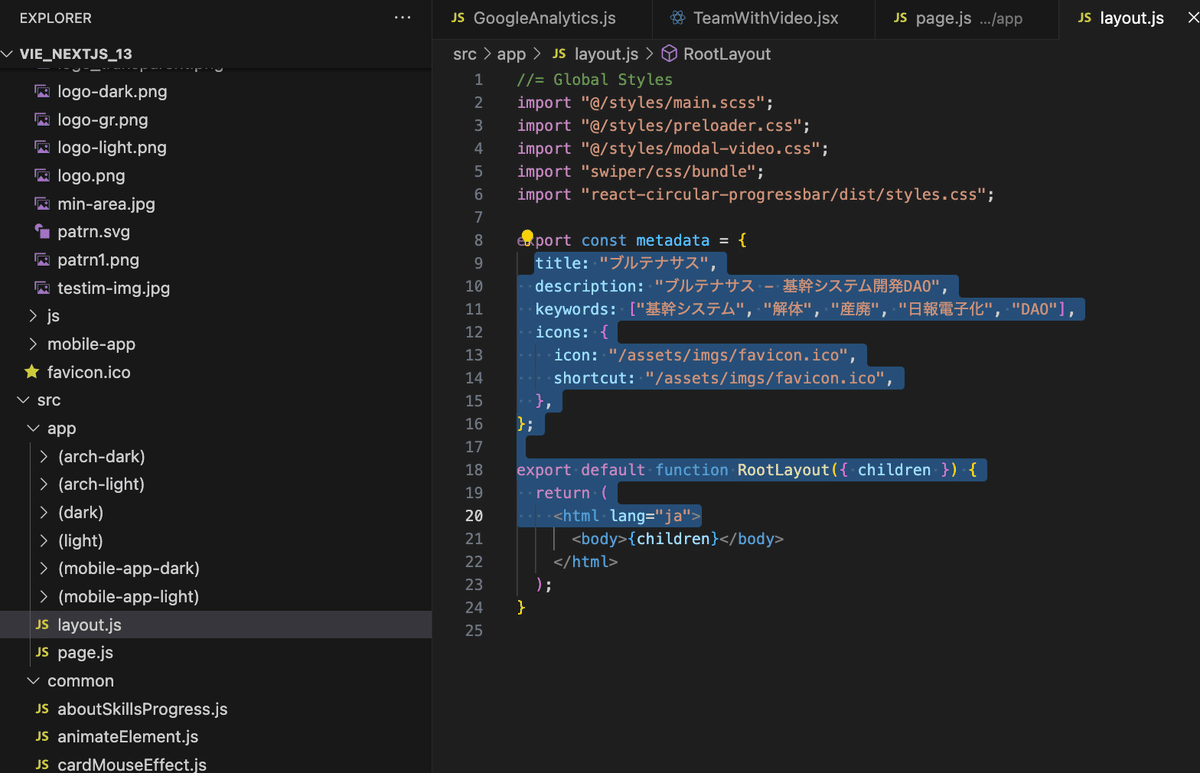Click the react-circular-progressbar import string
This screenshot has height=773, width=1200.
tap(783, 195)
